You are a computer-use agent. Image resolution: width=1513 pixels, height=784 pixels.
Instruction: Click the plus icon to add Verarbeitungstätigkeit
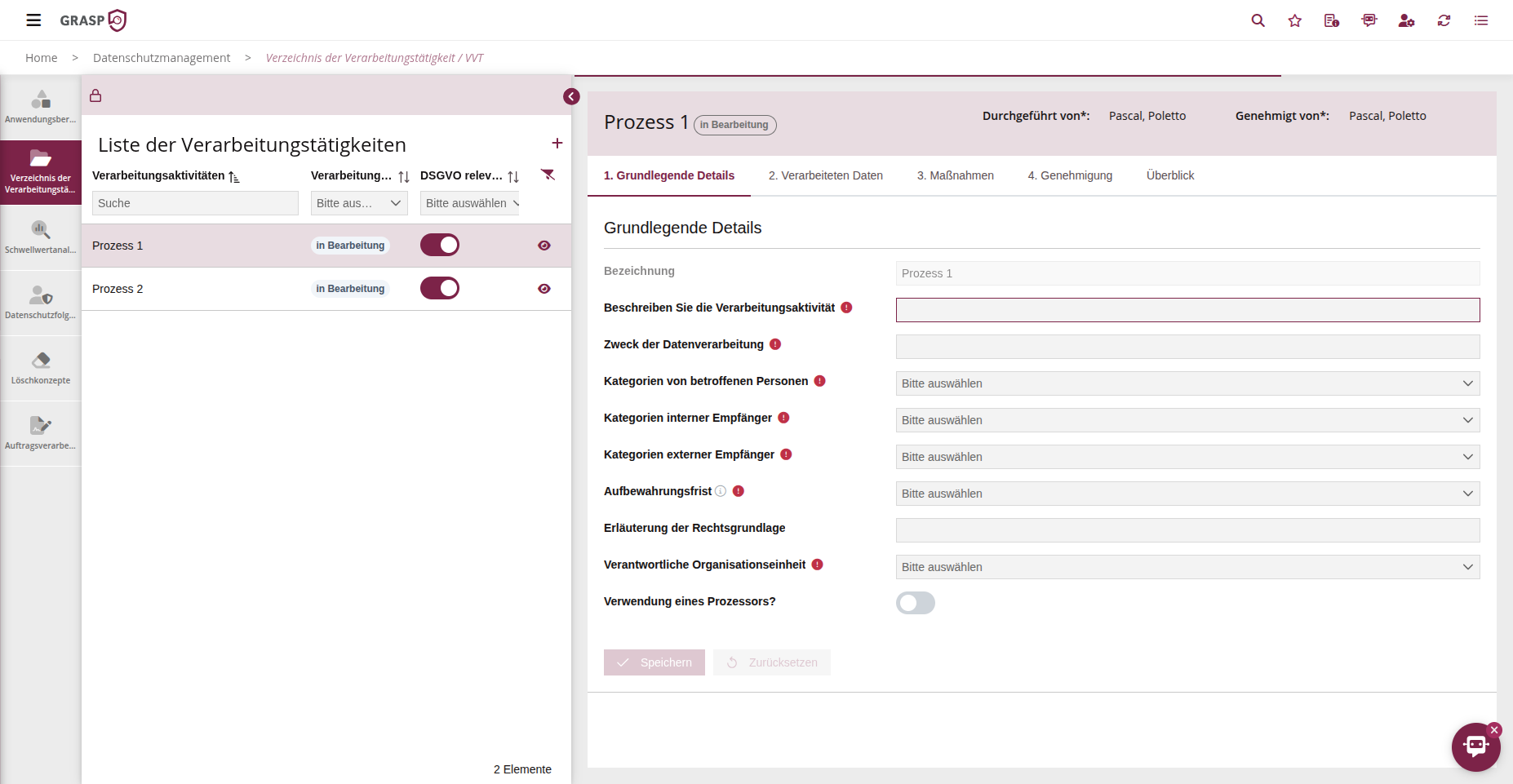557,144
